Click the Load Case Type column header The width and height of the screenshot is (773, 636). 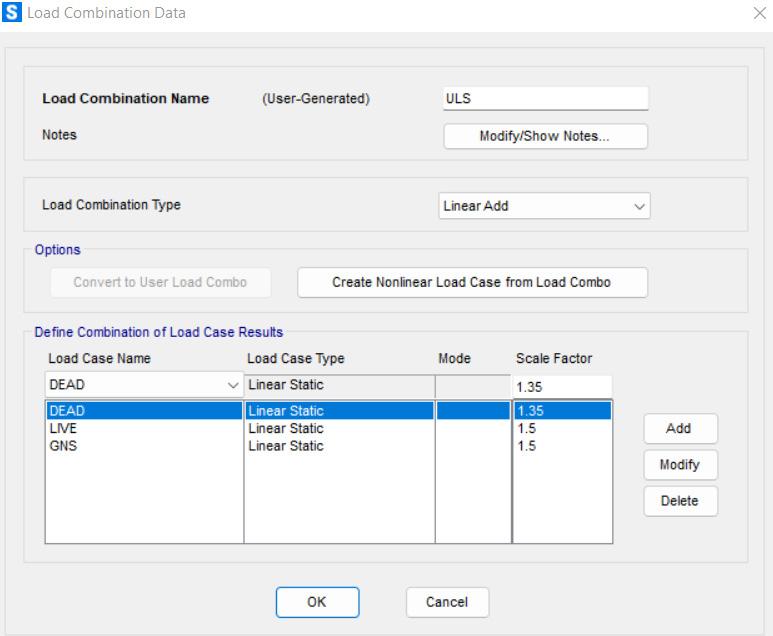(x=296, y=358)
